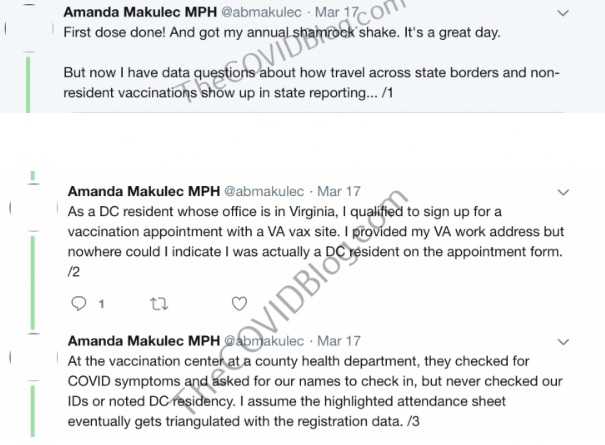Open first tweet's chevron options menu
This screenshot has height=445, width=605.
563,13
